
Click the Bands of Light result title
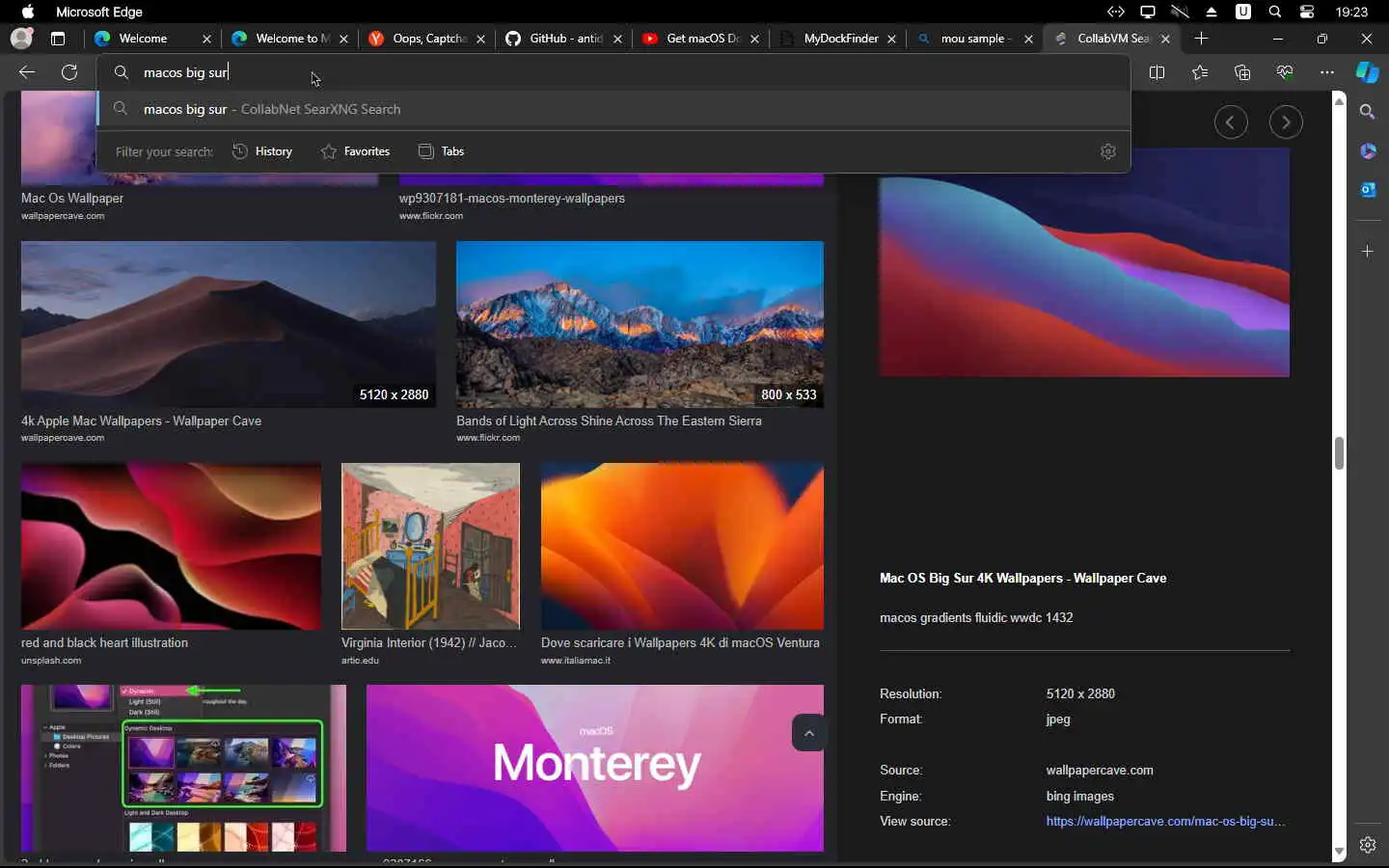609,420
